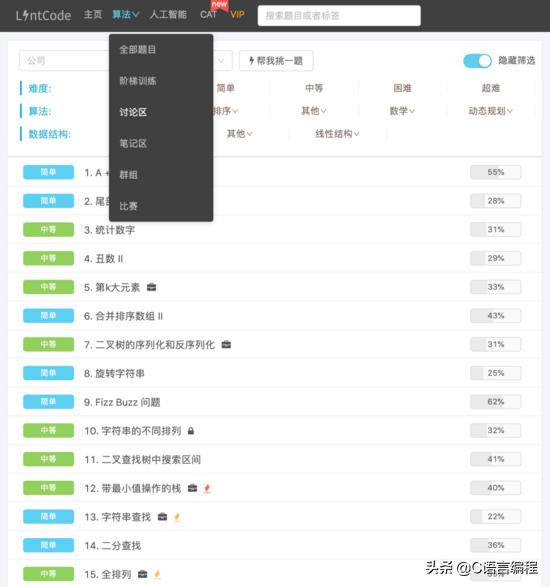Click the briefcase icon next to 二叉树的序列化和反序列化
Viewport: 550px width, 587px height.
(226, 344)
